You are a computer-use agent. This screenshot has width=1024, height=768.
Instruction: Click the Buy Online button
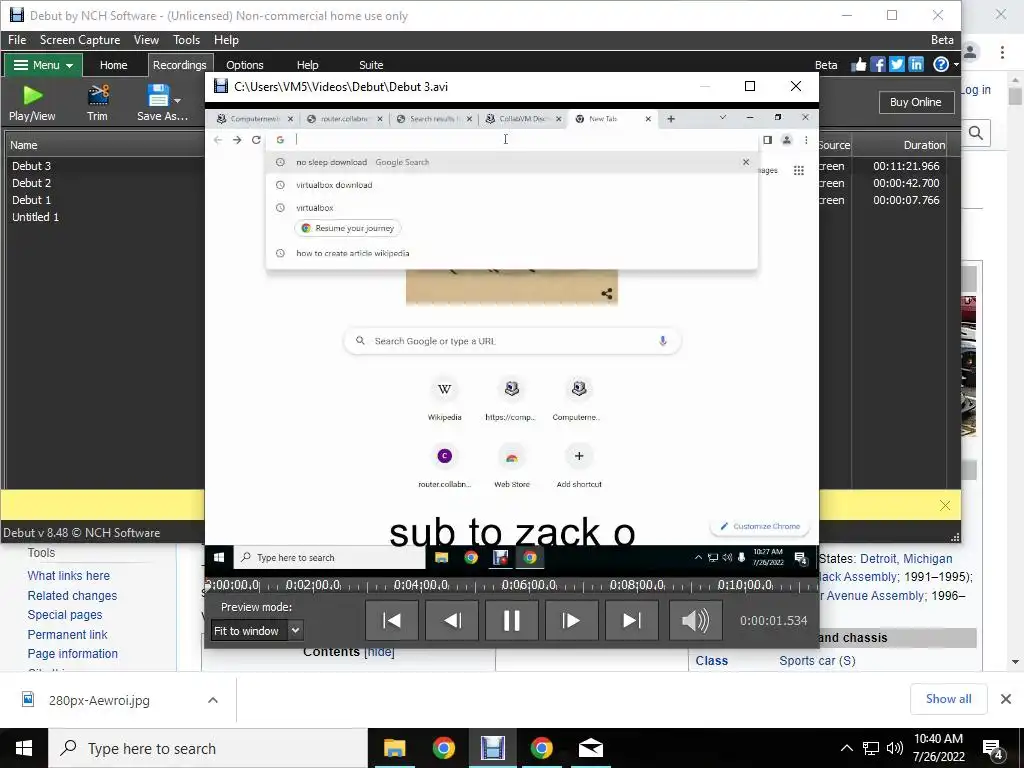(x=916, y=102)
